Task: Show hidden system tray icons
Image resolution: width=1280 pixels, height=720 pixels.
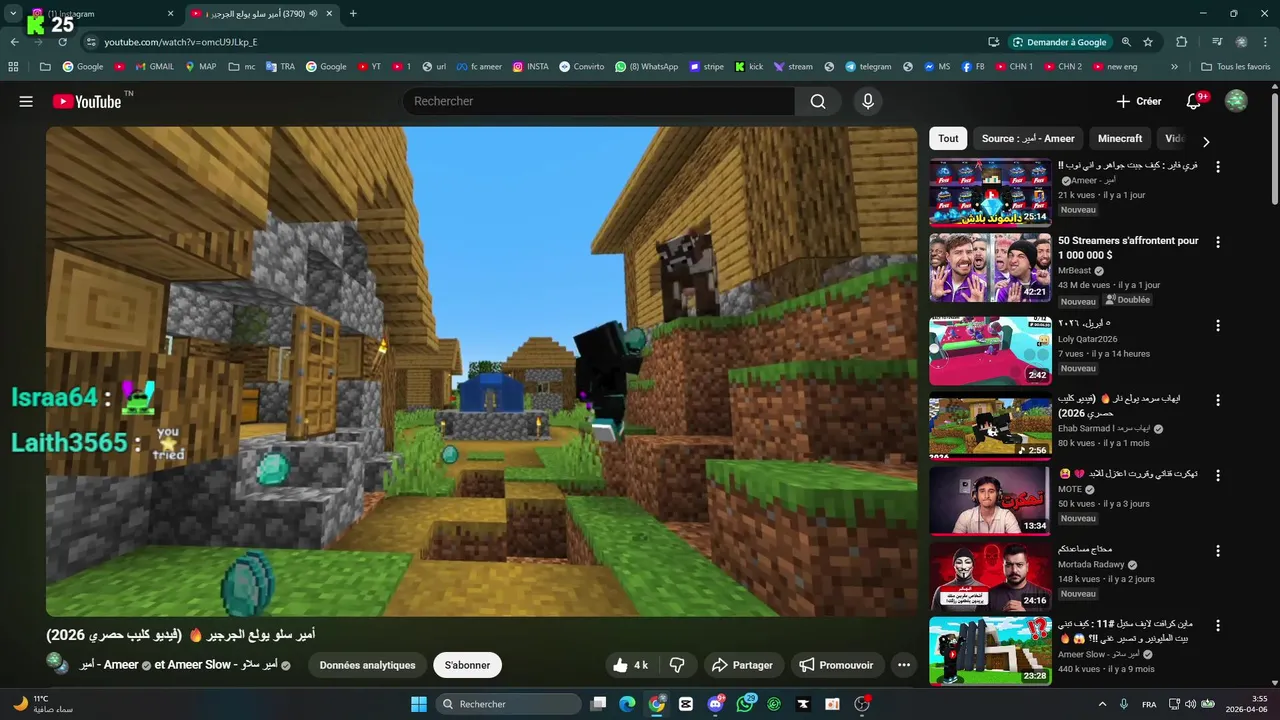Action: pos(1103,704)
